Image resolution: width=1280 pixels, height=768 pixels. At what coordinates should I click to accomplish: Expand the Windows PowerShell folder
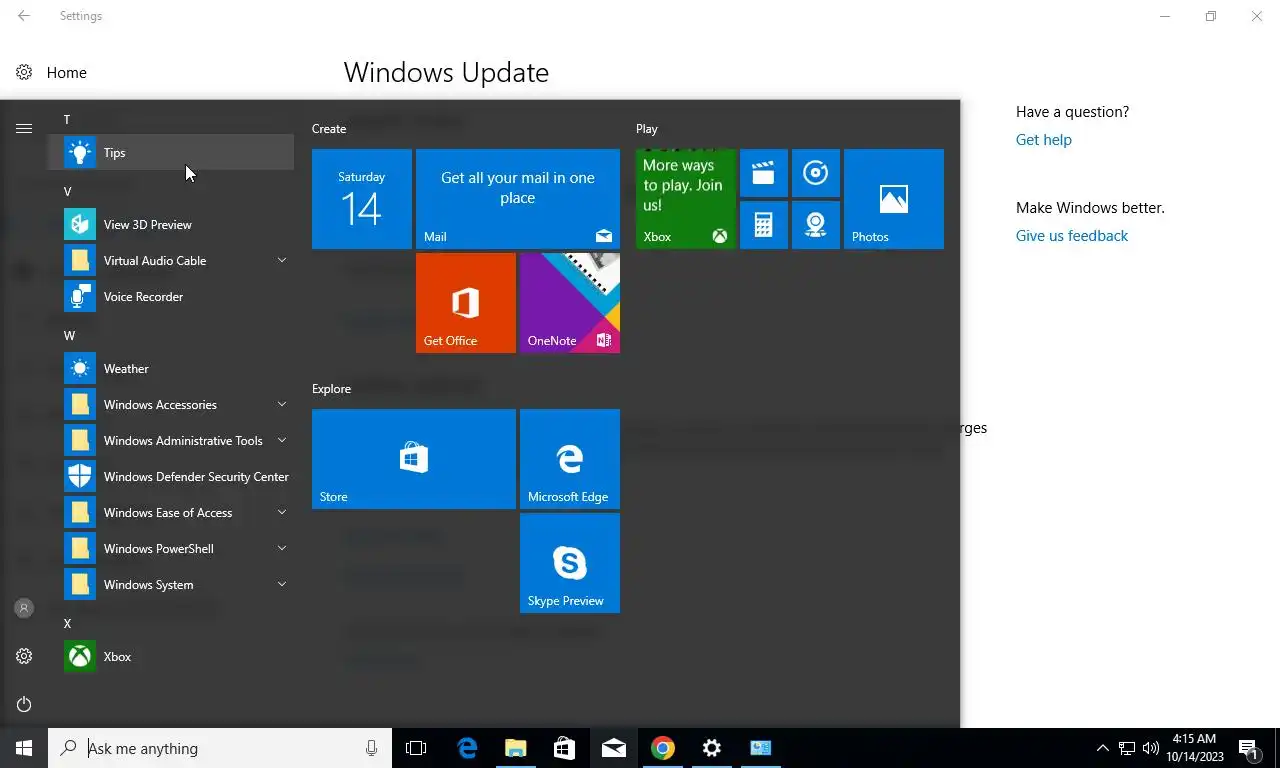click(x=171, y=549)
